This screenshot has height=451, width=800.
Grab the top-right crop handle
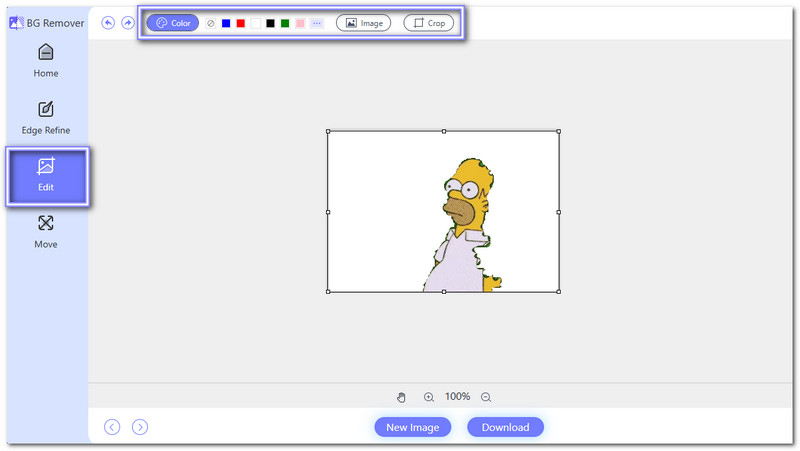[x=559, y=132]
